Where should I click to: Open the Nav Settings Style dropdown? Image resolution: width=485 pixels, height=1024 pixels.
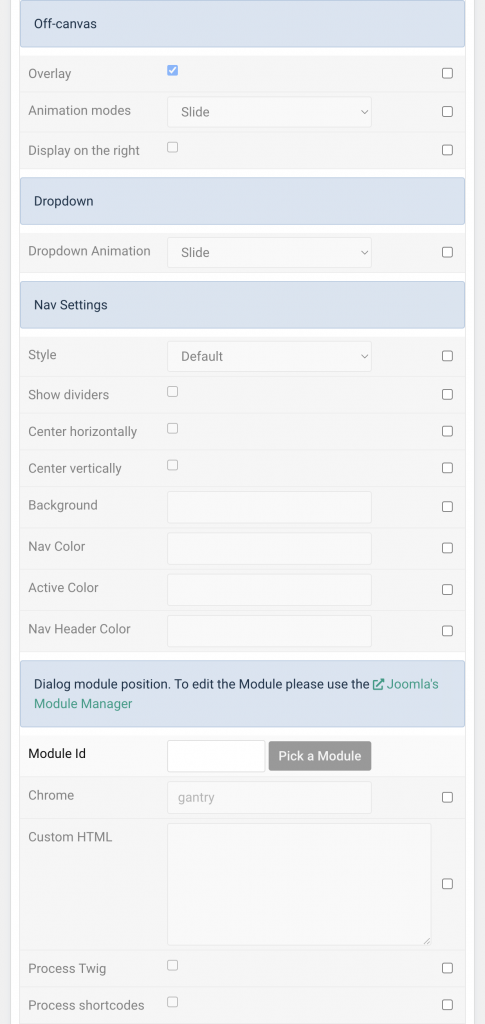pos(269,356)
